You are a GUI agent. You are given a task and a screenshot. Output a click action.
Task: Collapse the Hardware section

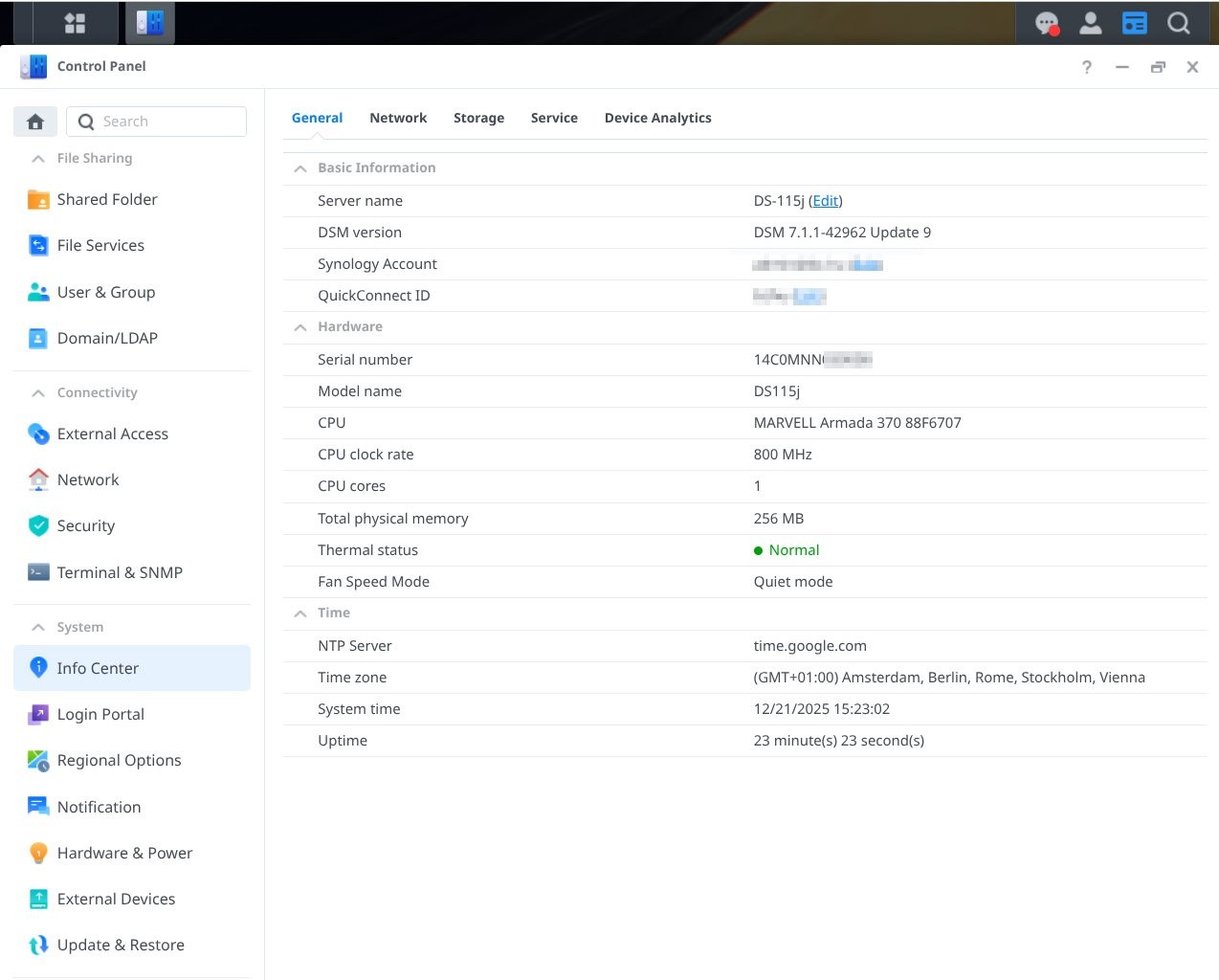(x=300, y=327)
